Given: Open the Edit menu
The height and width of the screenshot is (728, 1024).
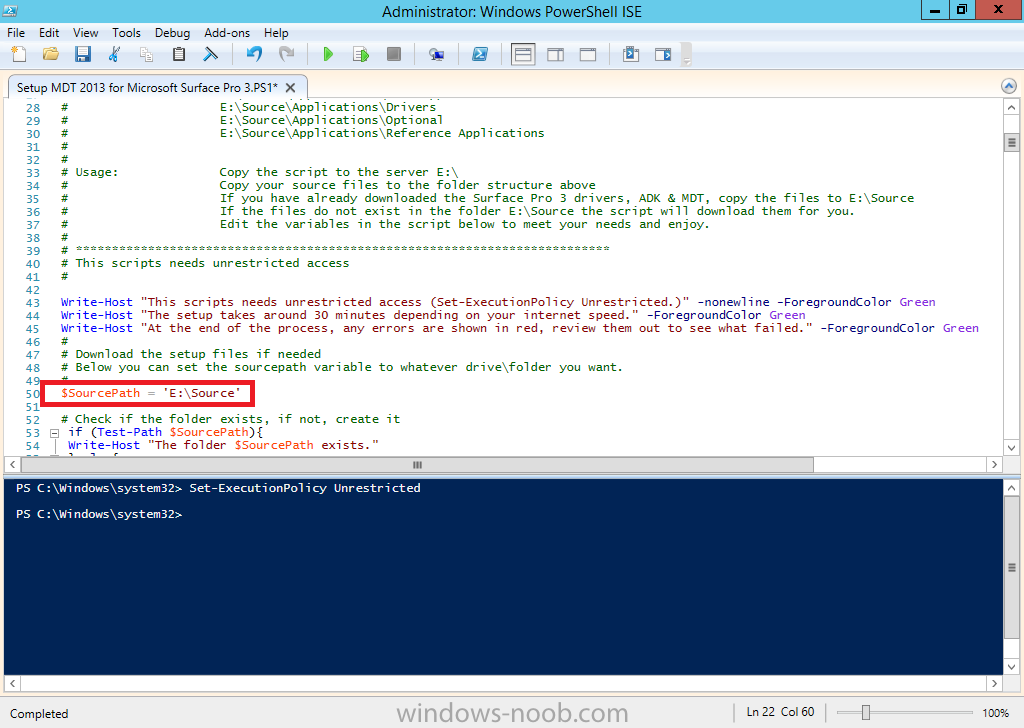Looking at the screenshot, I should tap(49, 33).
